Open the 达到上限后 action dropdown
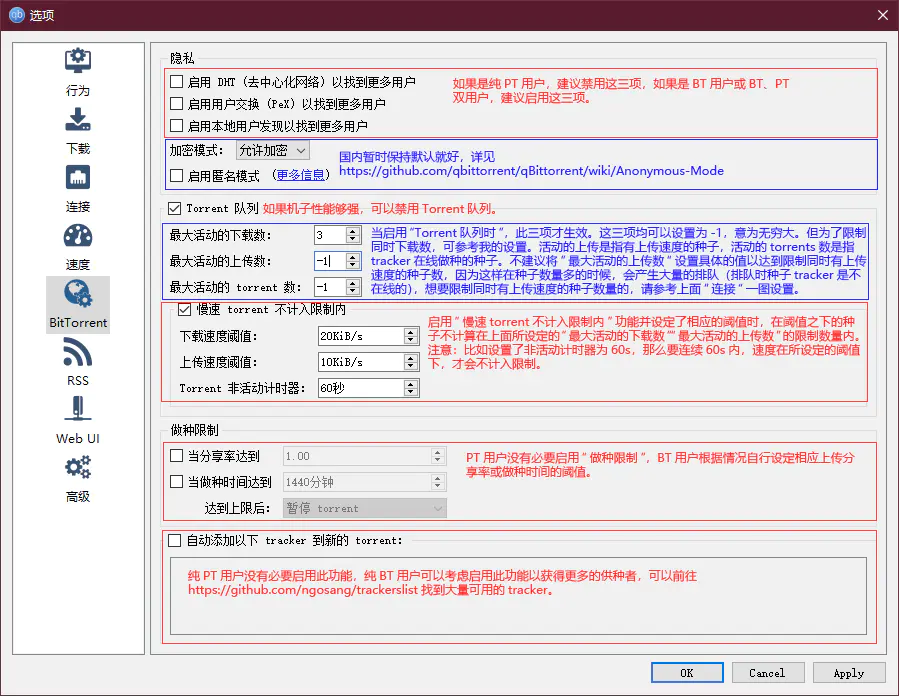 coord(365,508)
